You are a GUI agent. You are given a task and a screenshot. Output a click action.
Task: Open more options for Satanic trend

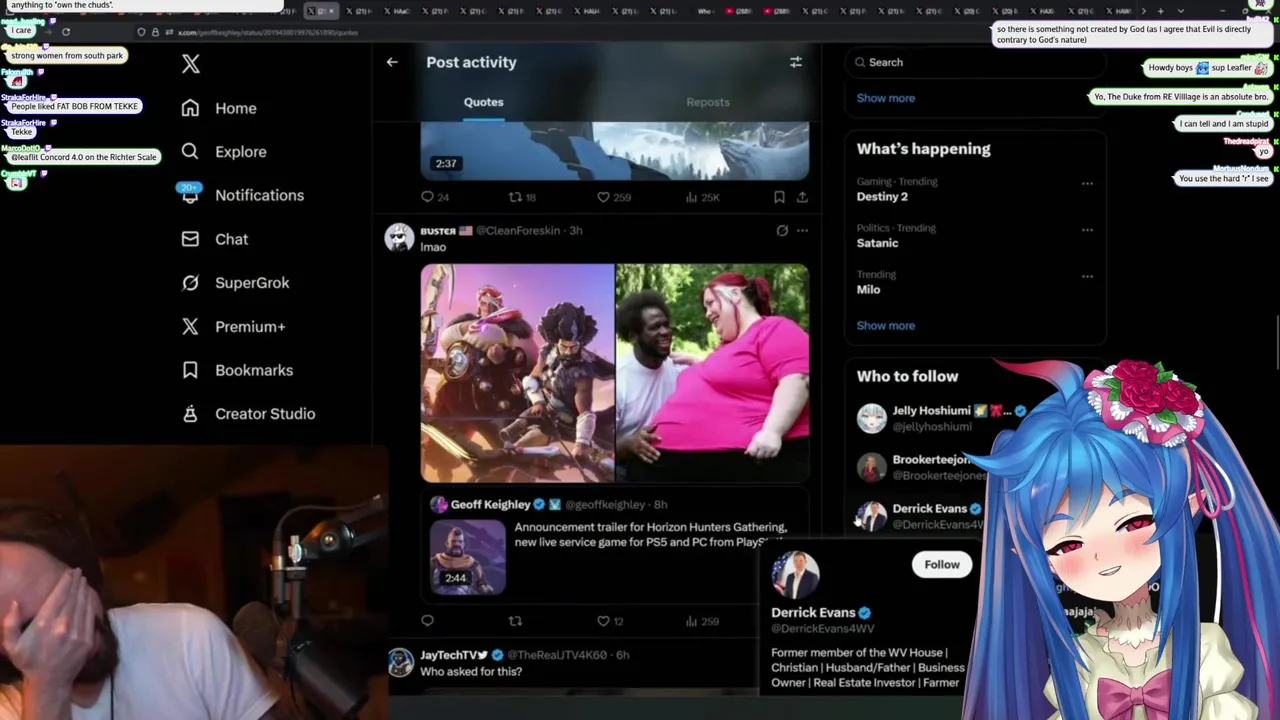(x=1087, y=229)
